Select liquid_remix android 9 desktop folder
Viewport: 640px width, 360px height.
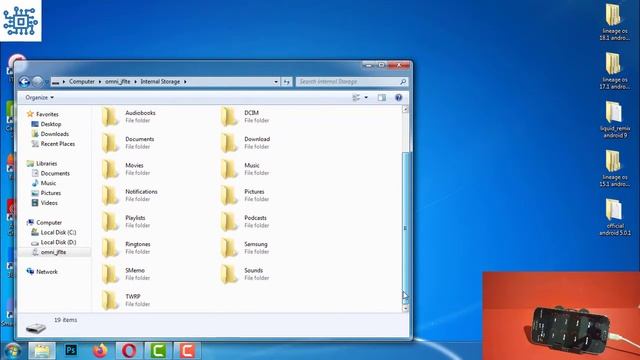[615, 120]
